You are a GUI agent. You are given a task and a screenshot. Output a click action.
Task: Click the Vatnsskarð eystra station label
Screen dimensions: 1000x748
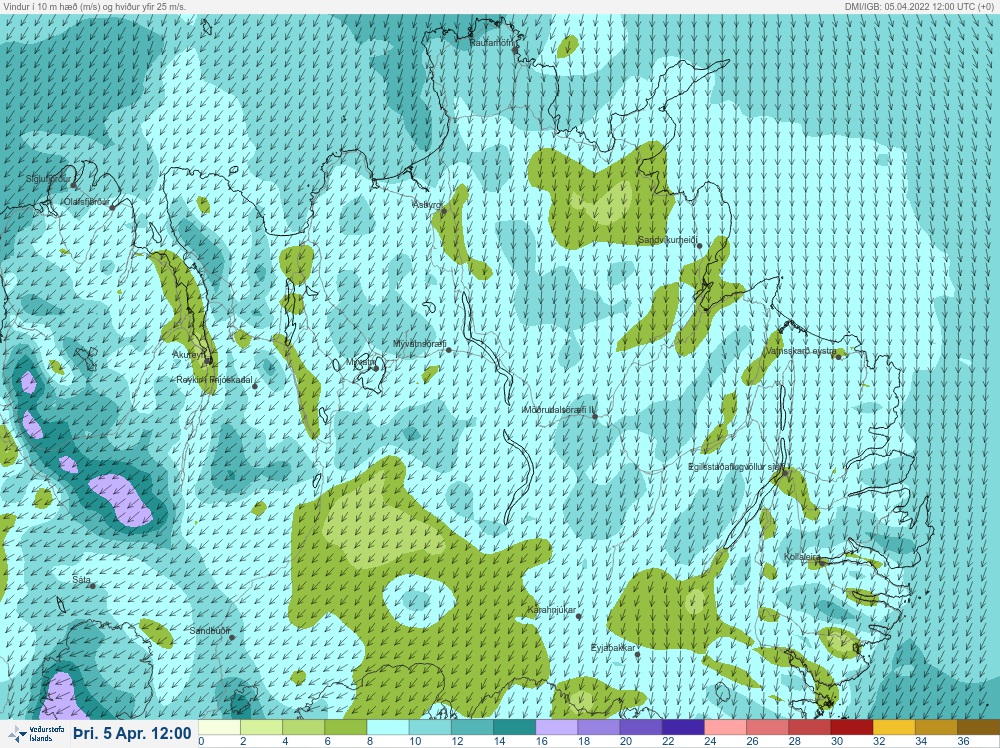(x=800, y=351)
